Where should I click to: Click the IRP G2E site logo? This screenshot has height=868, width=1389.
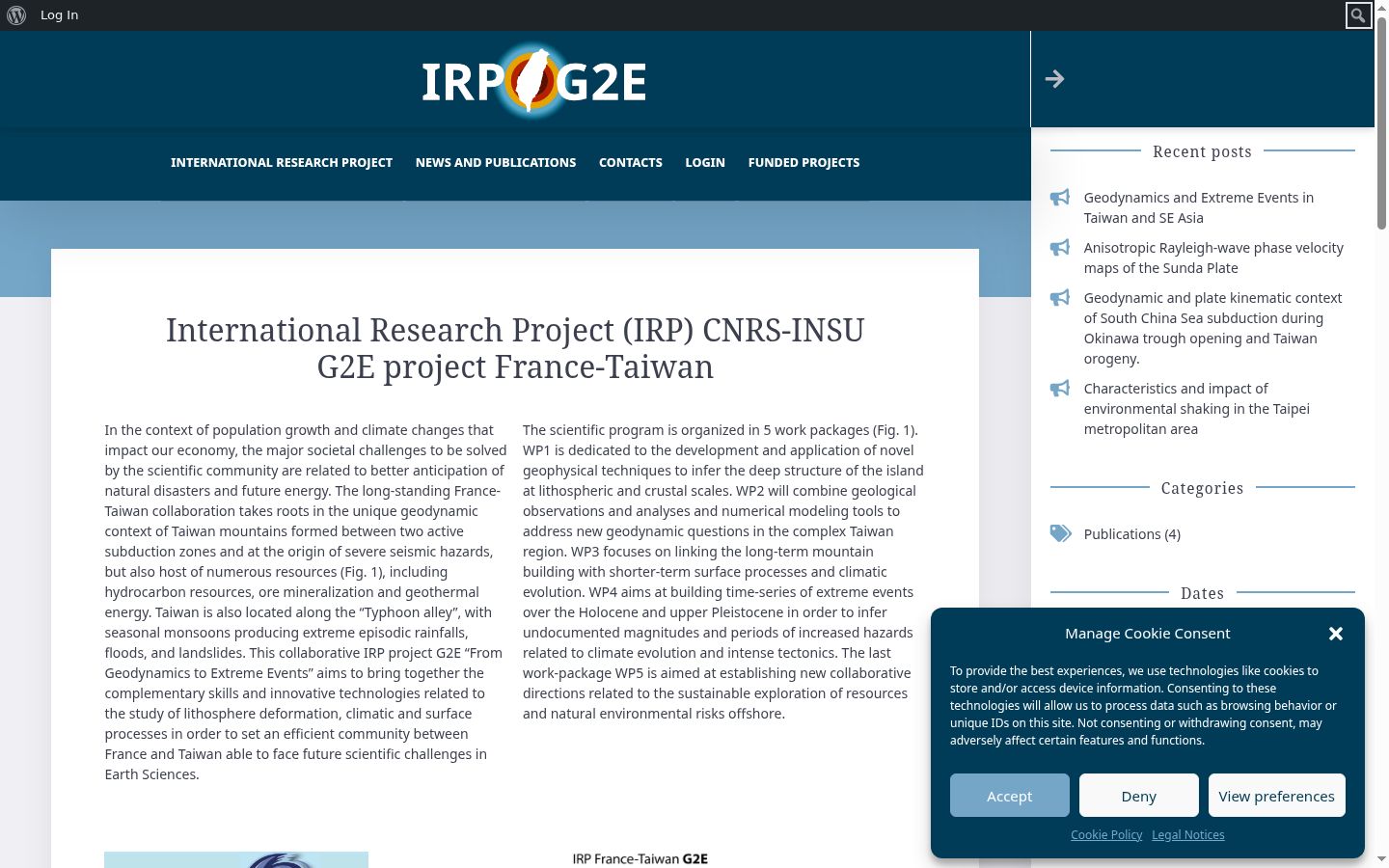click(534, 81)
